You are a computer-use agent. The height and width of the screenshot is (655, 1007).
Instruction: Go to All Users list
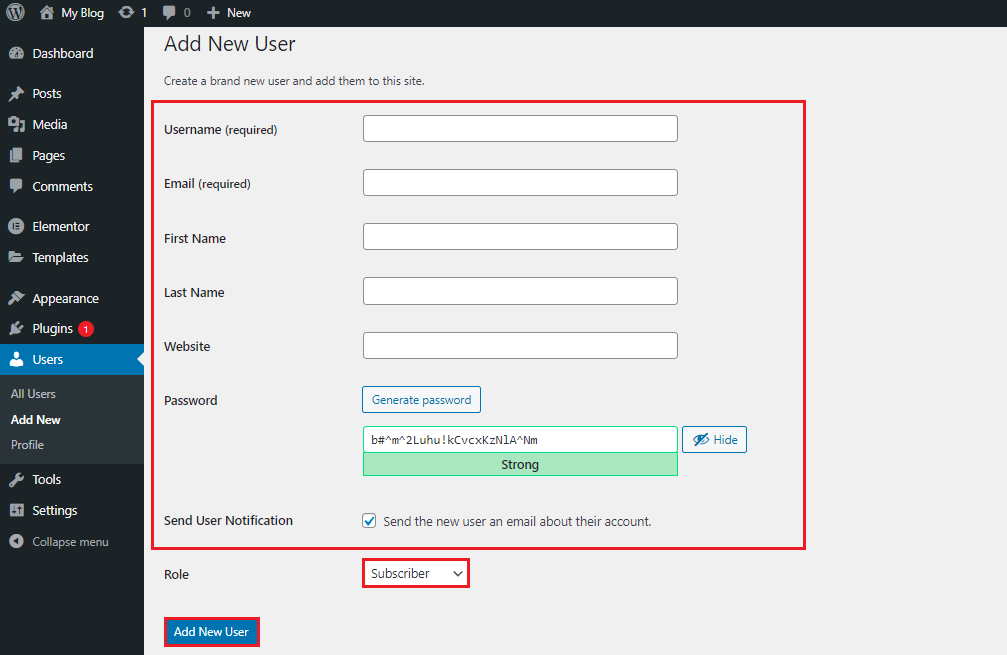(32, 393)
